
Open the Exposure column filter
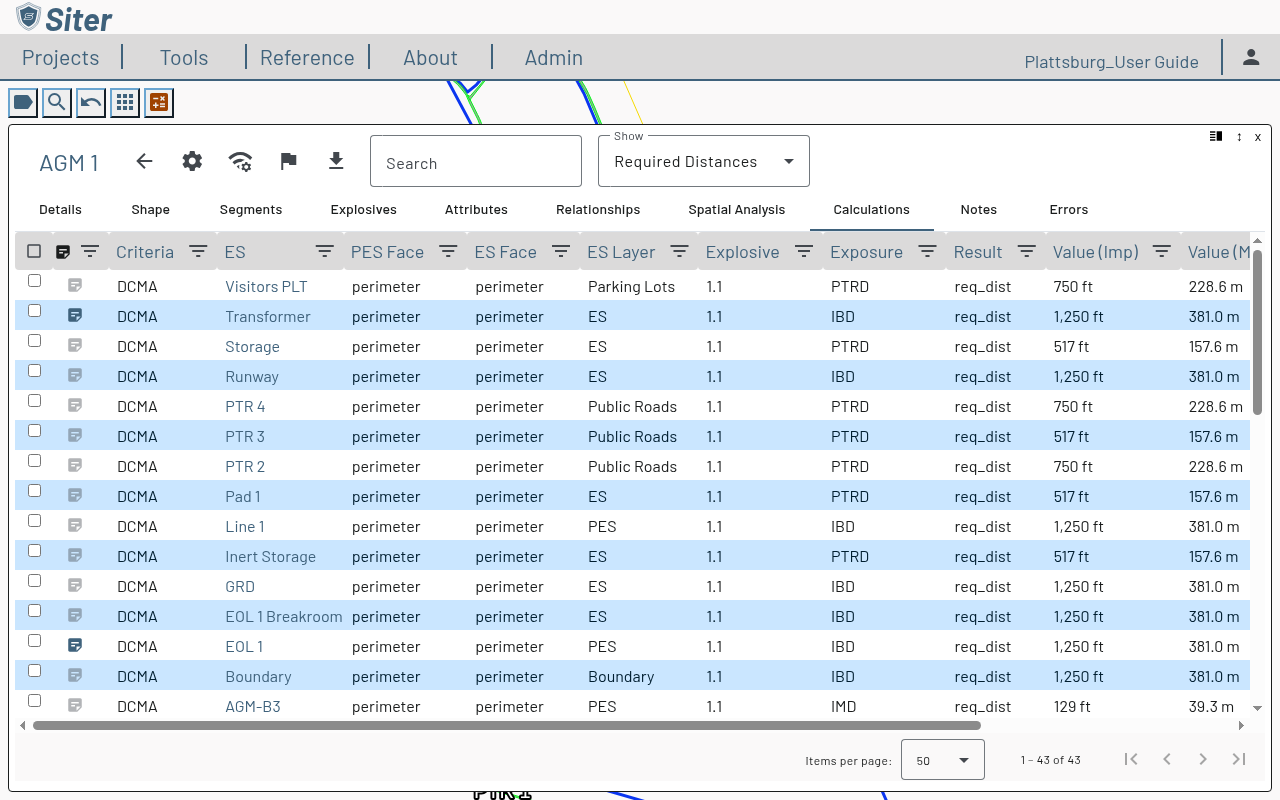point(927,252)
